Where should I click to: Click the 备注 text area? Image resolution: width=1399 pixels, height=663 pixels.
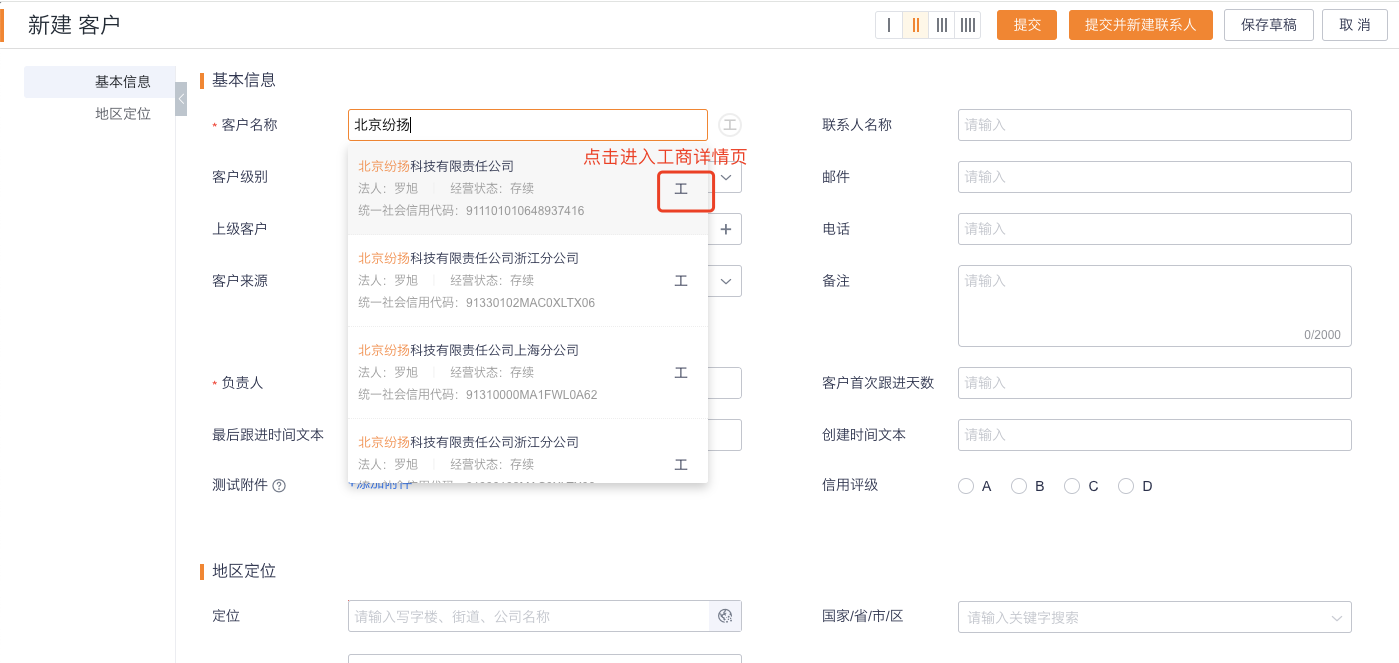click(1155, 306)
